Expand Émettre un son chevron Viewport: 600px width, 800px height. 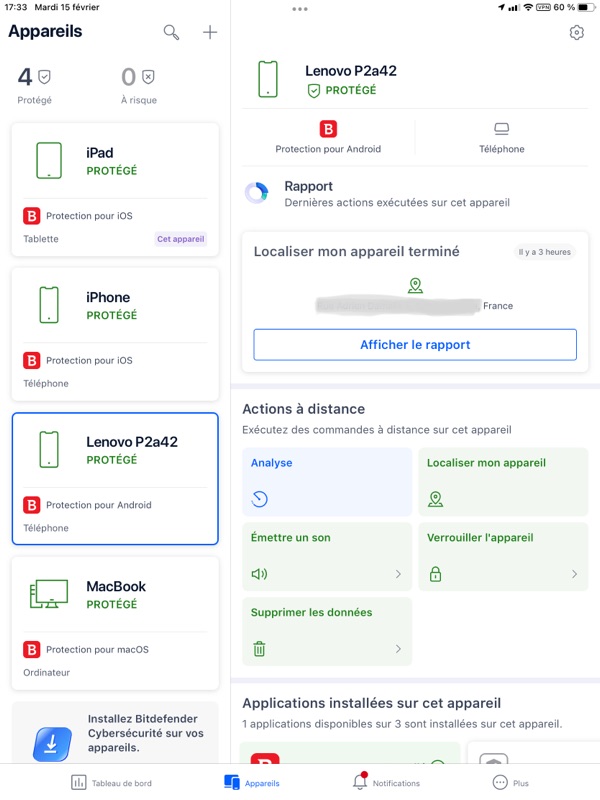click(398, 574)
